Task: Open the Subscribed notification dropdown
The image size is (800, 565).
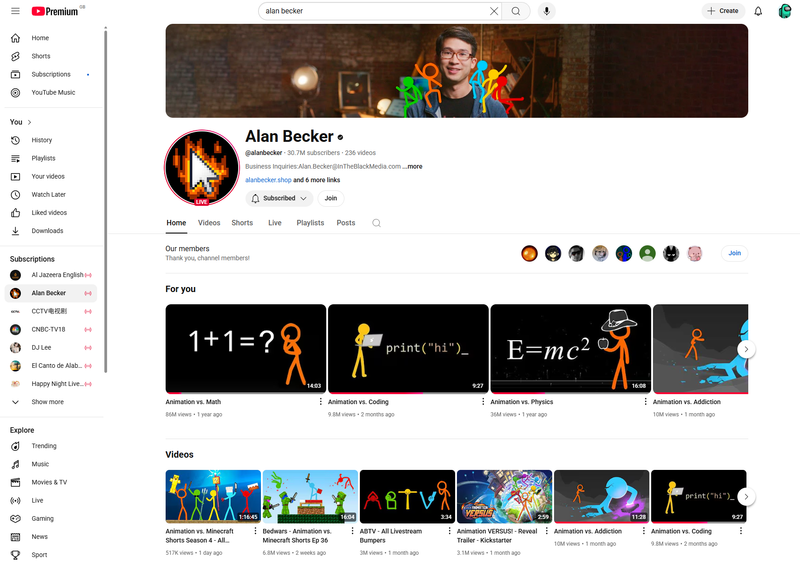Action: 279,198
